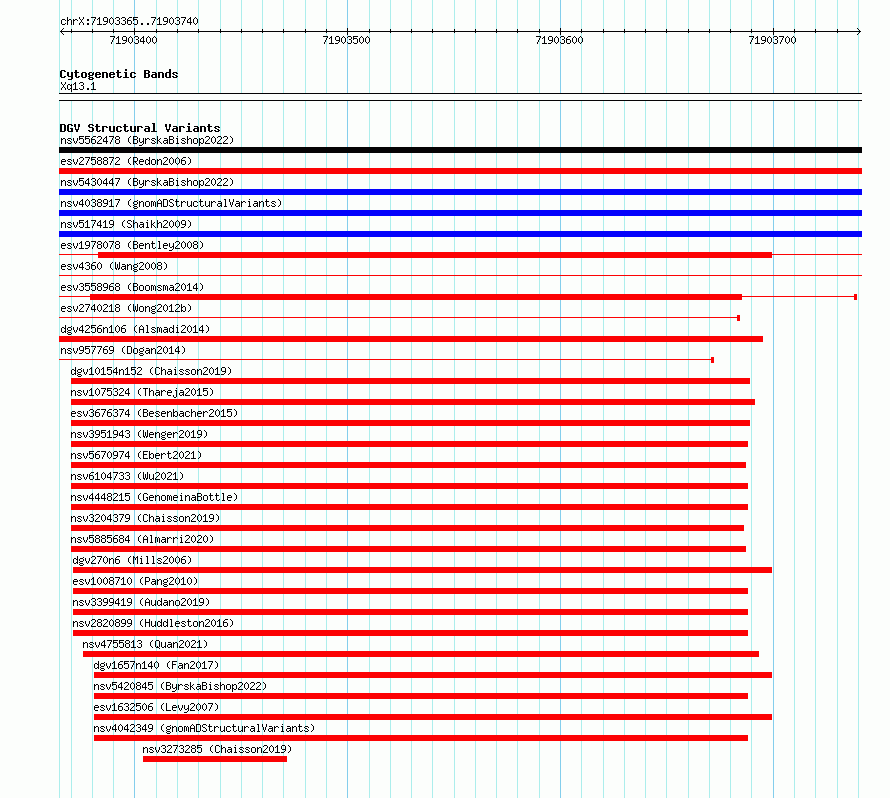
Task: Click thick red bar of esv3558968 (Boomsma2014)
Action: [416, 297]
